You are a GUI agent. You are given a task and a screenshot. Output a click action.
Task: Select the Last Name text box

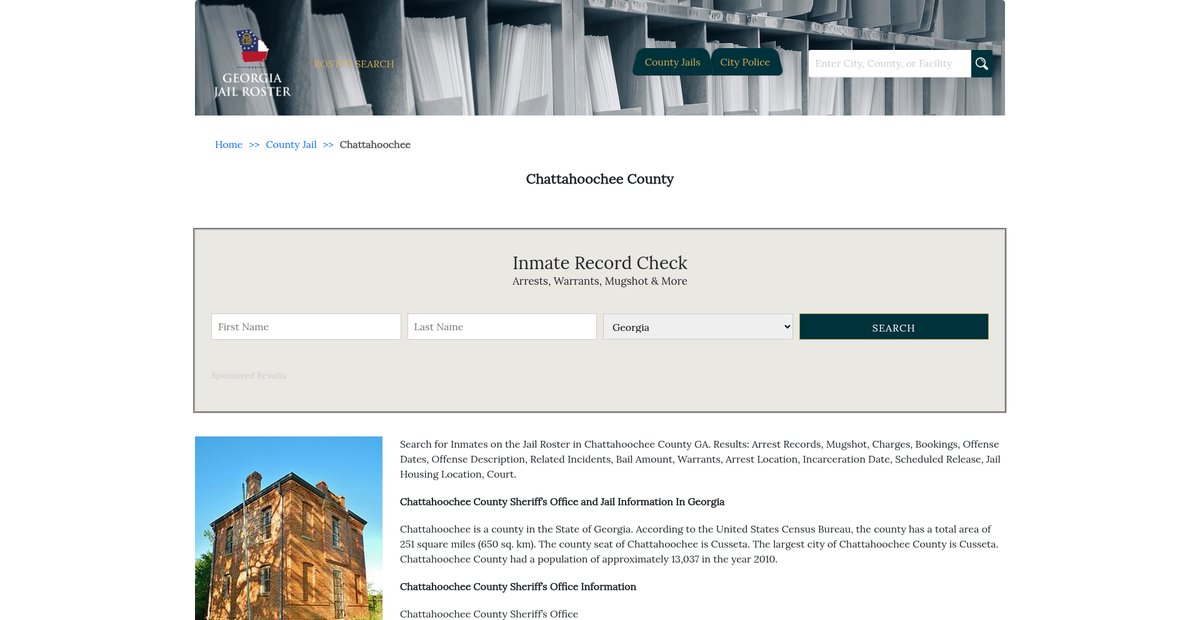coord(502,327)
